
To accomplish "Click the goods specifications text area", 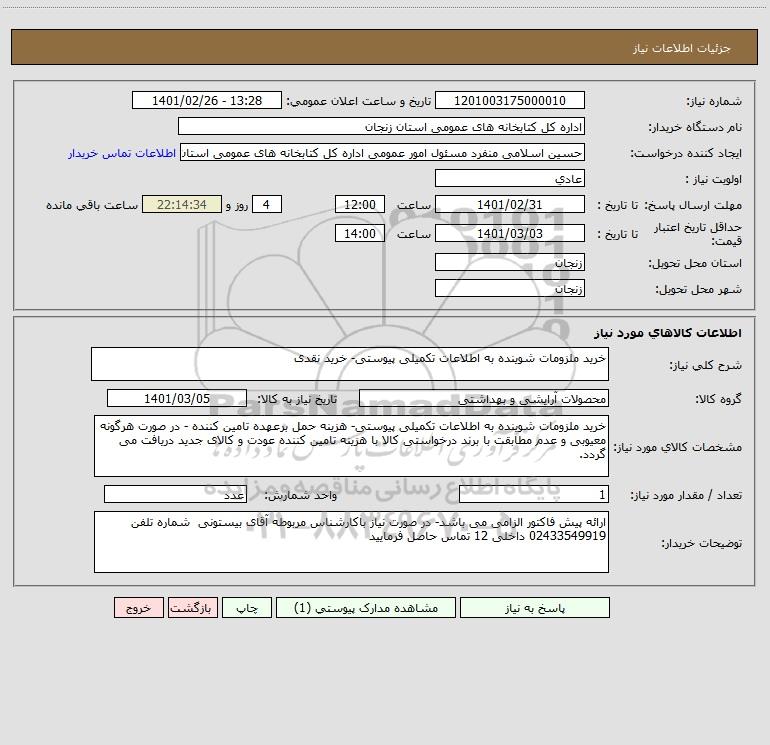I will [x=351, y=446].
